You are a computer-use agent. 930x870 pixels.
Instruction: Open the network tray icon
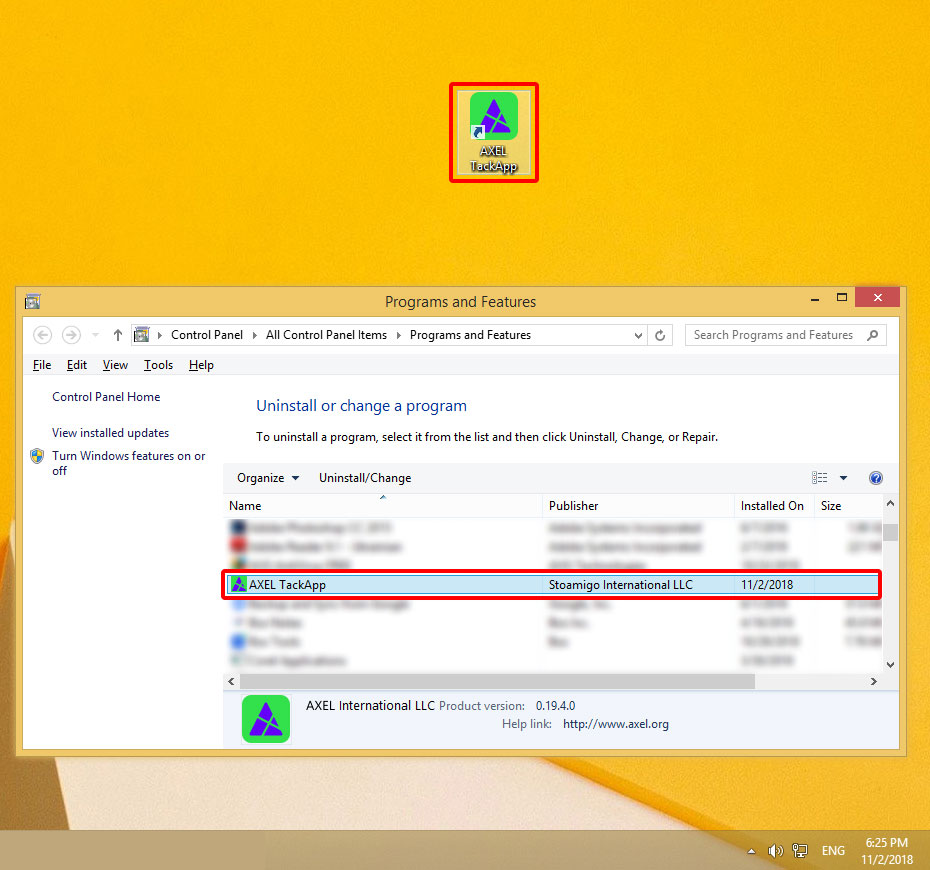click(800, 851)
